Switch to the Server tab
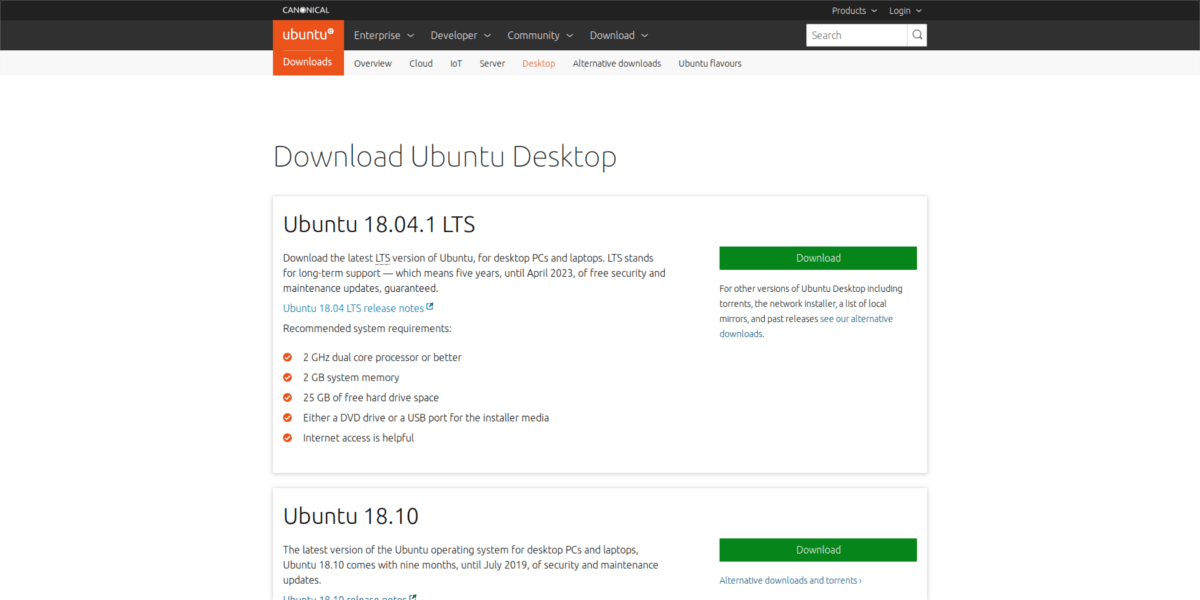This screenshot has height=600, width=1200. coord(492,62)
